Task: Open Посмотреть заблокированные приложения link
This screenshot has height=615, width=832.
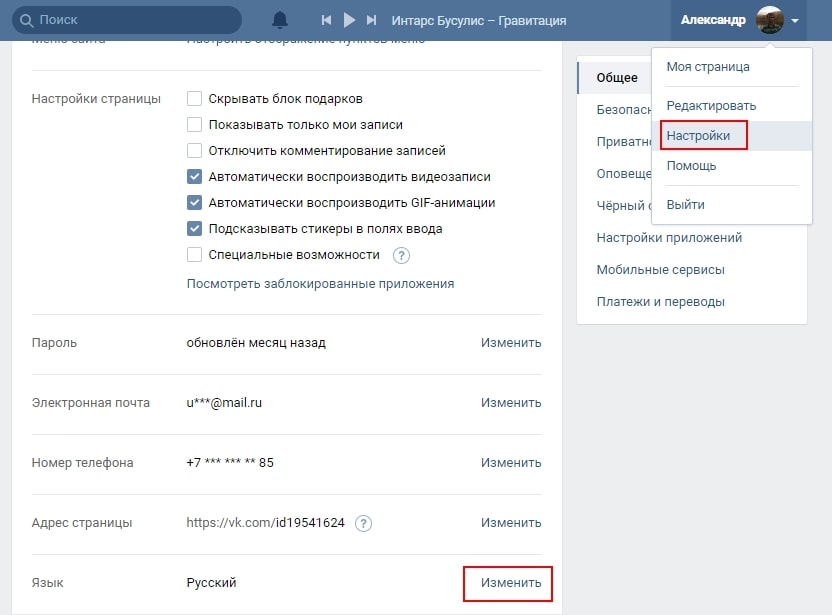Action: [320, 284]
